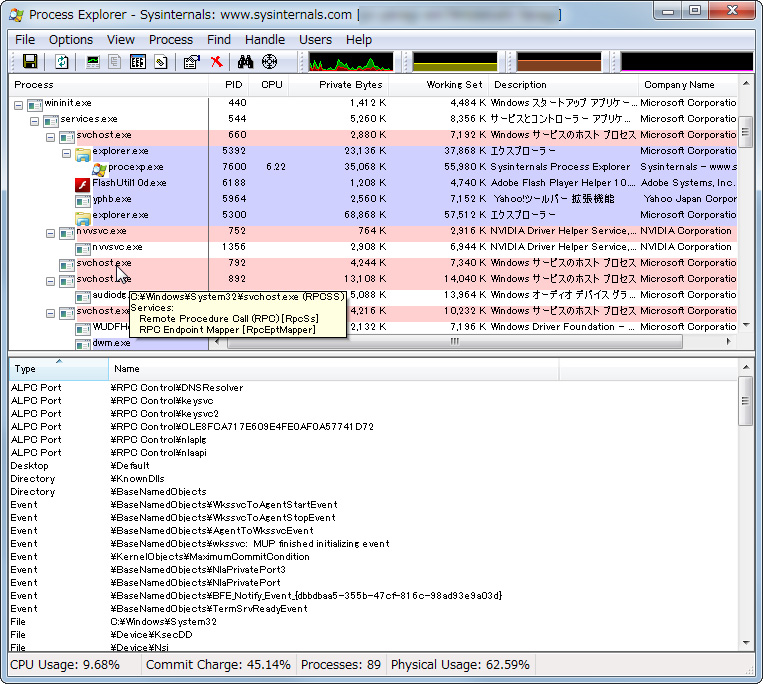Collapse the svchost.exe PID 892 node
Viewport: 763px width, 684px height.
(51, 281)
